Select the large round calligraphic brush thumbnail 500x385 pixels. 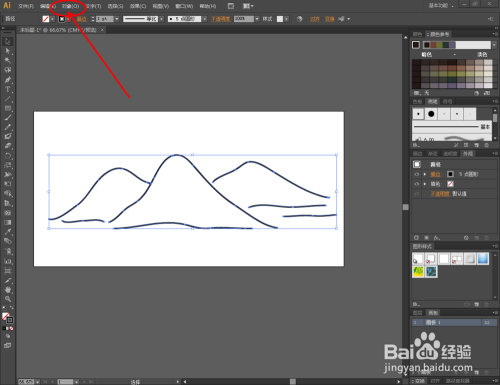(x=431, y=114)
